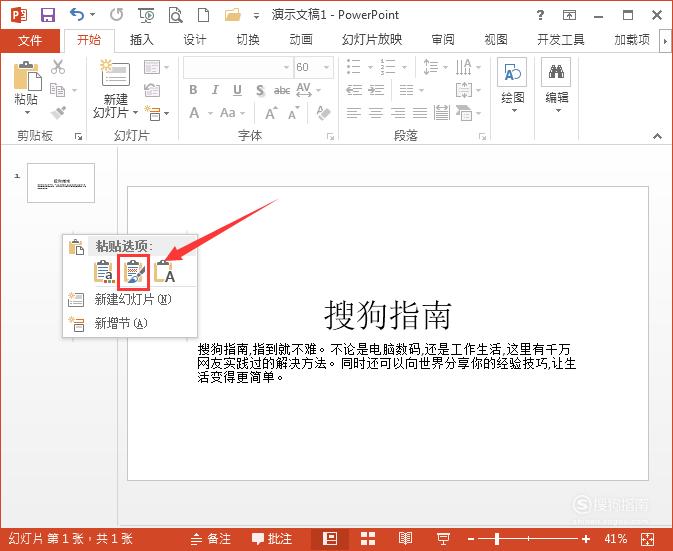Undo the last action

(77, 15)
